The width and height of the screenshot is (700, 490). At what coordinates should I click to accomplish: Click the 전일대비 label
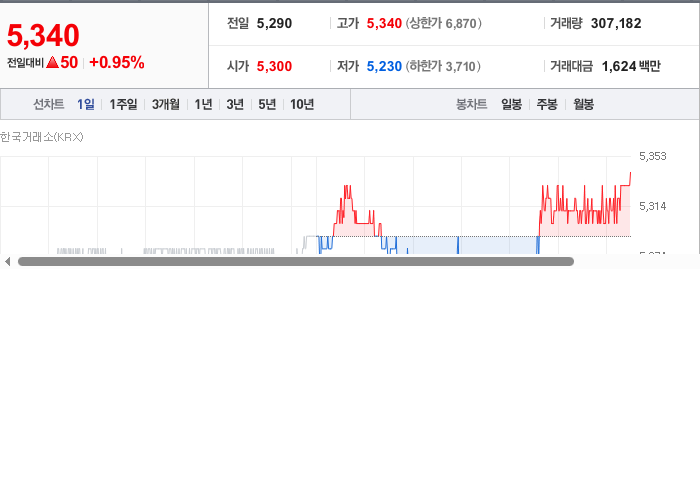25,62
